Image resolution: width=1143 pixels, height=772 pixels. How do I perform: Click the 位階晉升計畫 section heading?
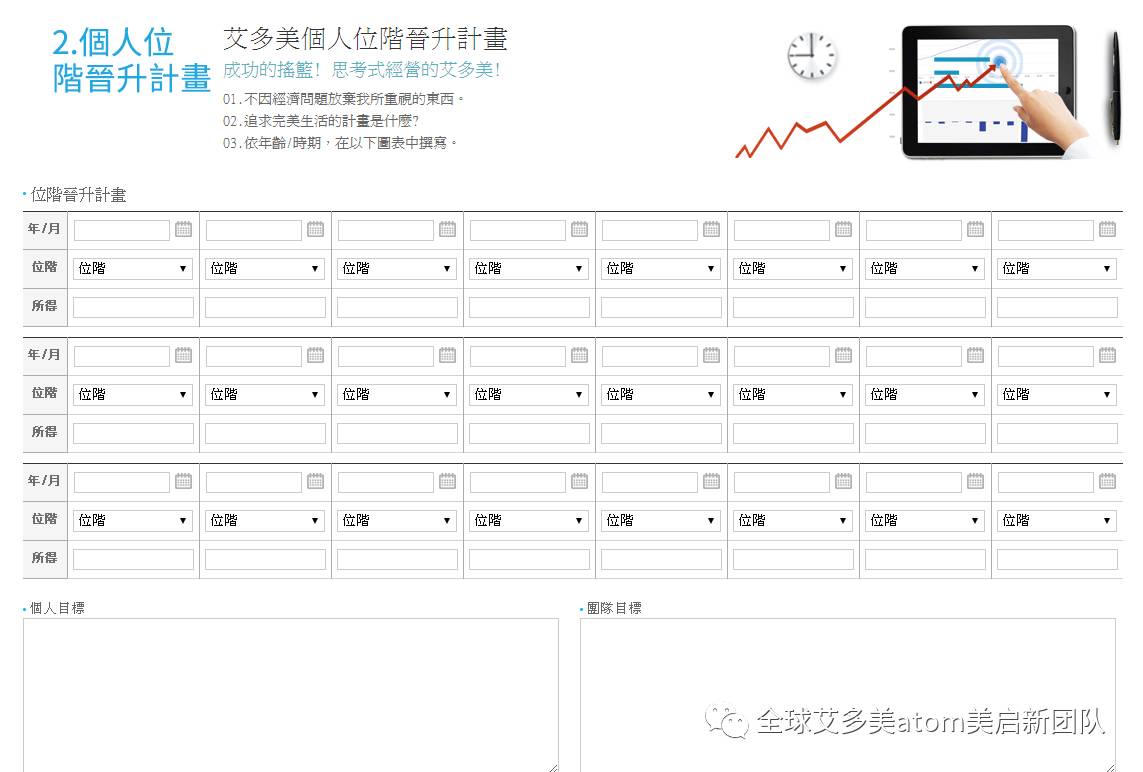(78, 195)
